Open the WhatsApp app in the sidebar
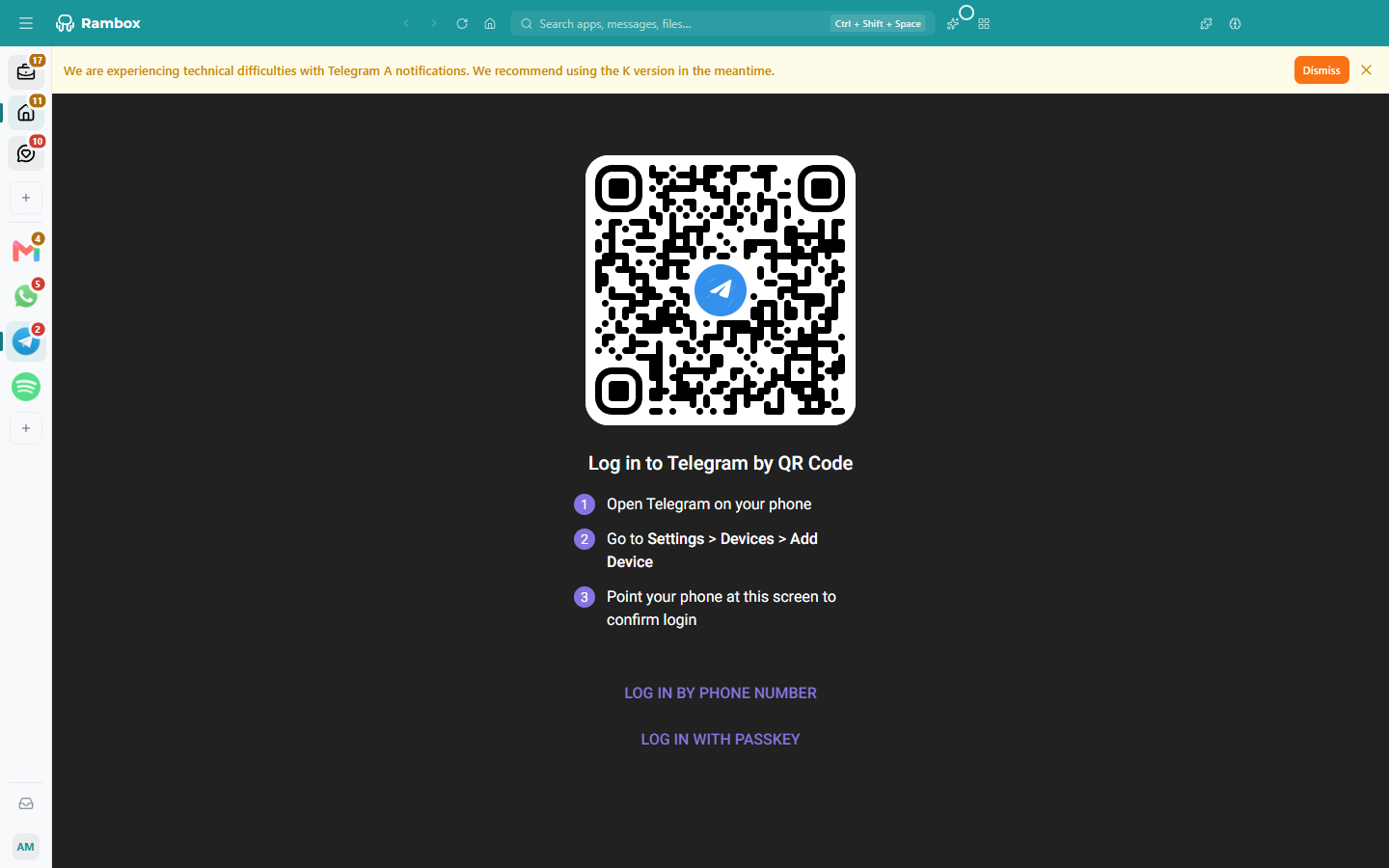 coord(26,296)
